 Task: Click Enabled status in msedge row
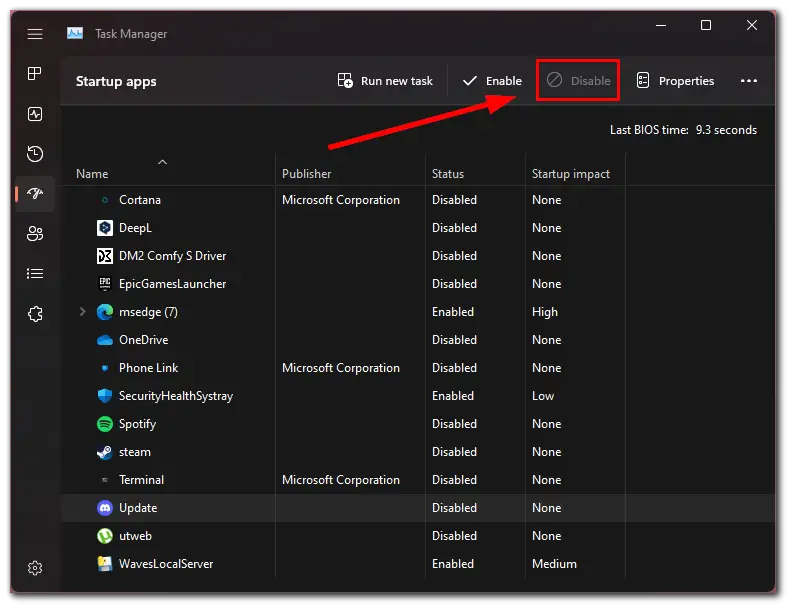[453, 312]
